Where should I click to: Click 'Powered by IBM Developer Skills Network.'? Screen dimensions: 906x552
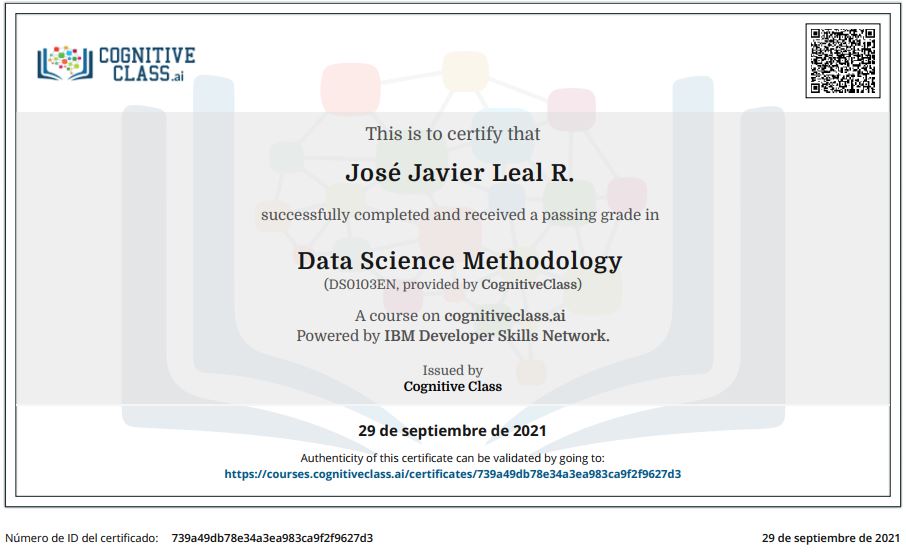[453, 336]
